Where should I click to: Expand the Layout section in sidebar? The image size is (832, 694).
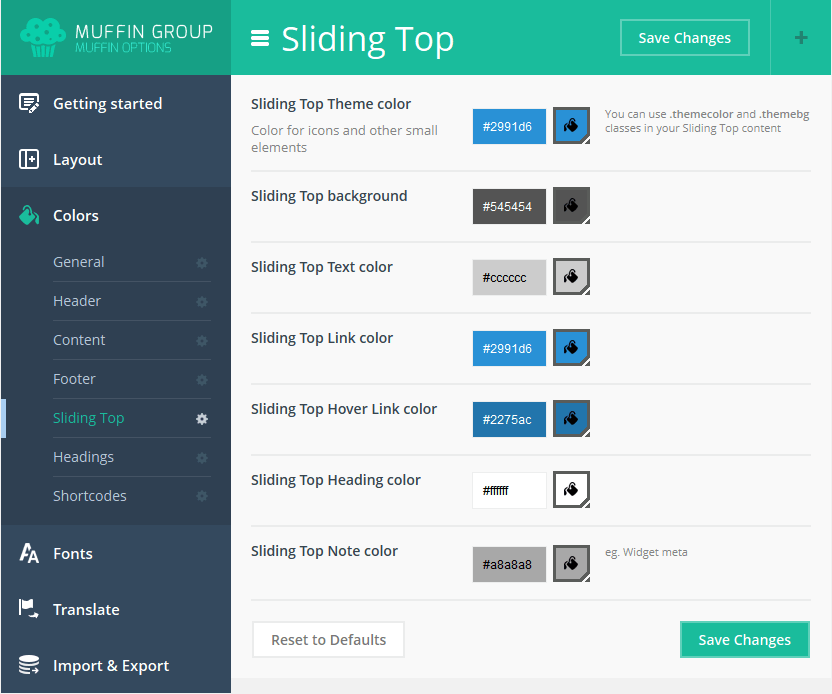point(78,160)
